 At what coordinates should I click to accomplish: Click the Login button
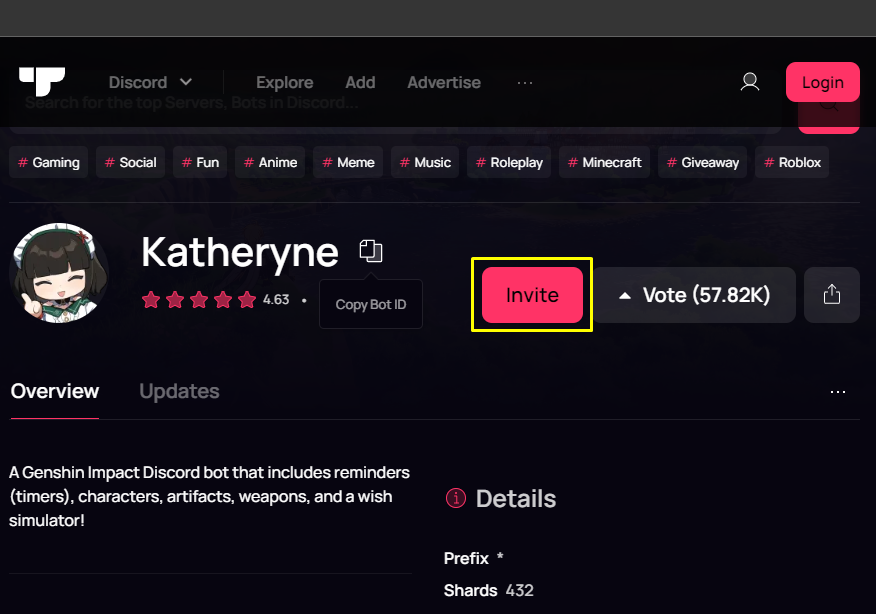[x=822, y=82]
